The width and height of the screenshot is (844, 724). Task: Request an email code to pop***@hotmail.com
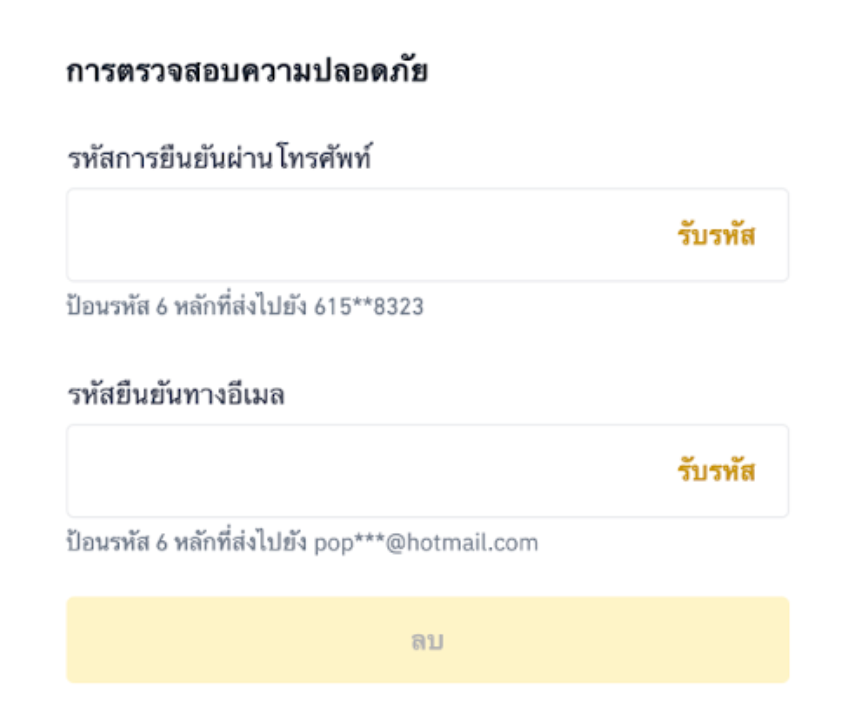click(715, 471)
